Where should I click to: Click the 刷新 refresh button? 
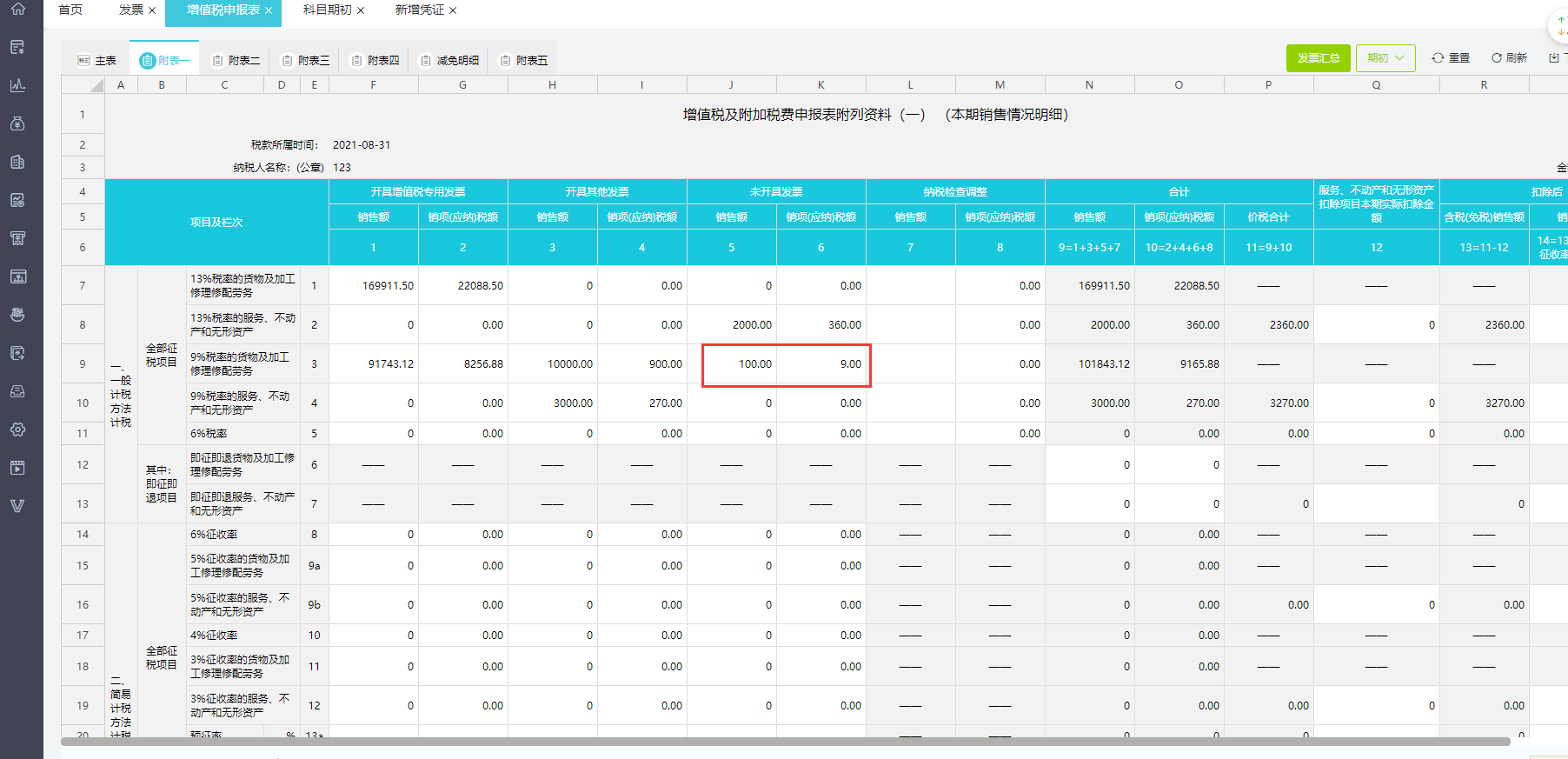1509,58
